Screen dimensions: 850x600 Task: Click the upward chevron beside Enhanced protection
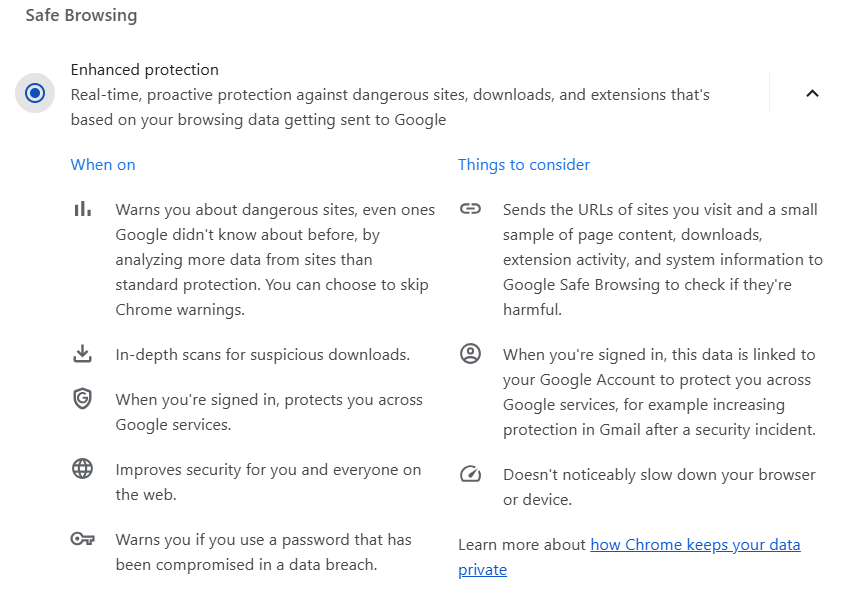[x=812, y=92]
